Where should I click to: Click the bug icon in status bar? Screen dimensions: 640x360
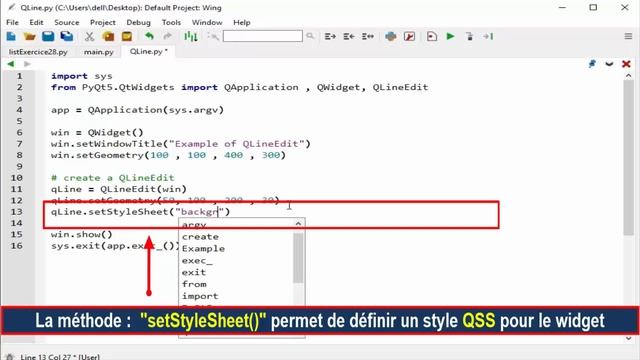(x=10, y=357)
